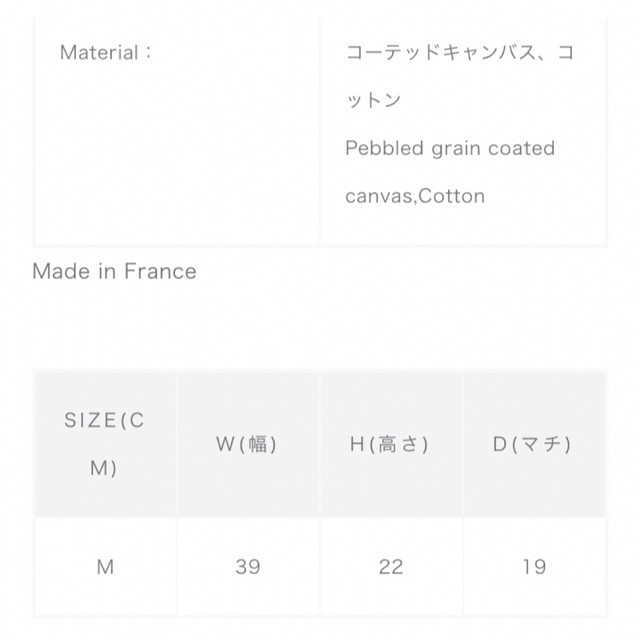Click the word Pebbled in description
This screenshot has height=640, width=640.
pos(384,148)
